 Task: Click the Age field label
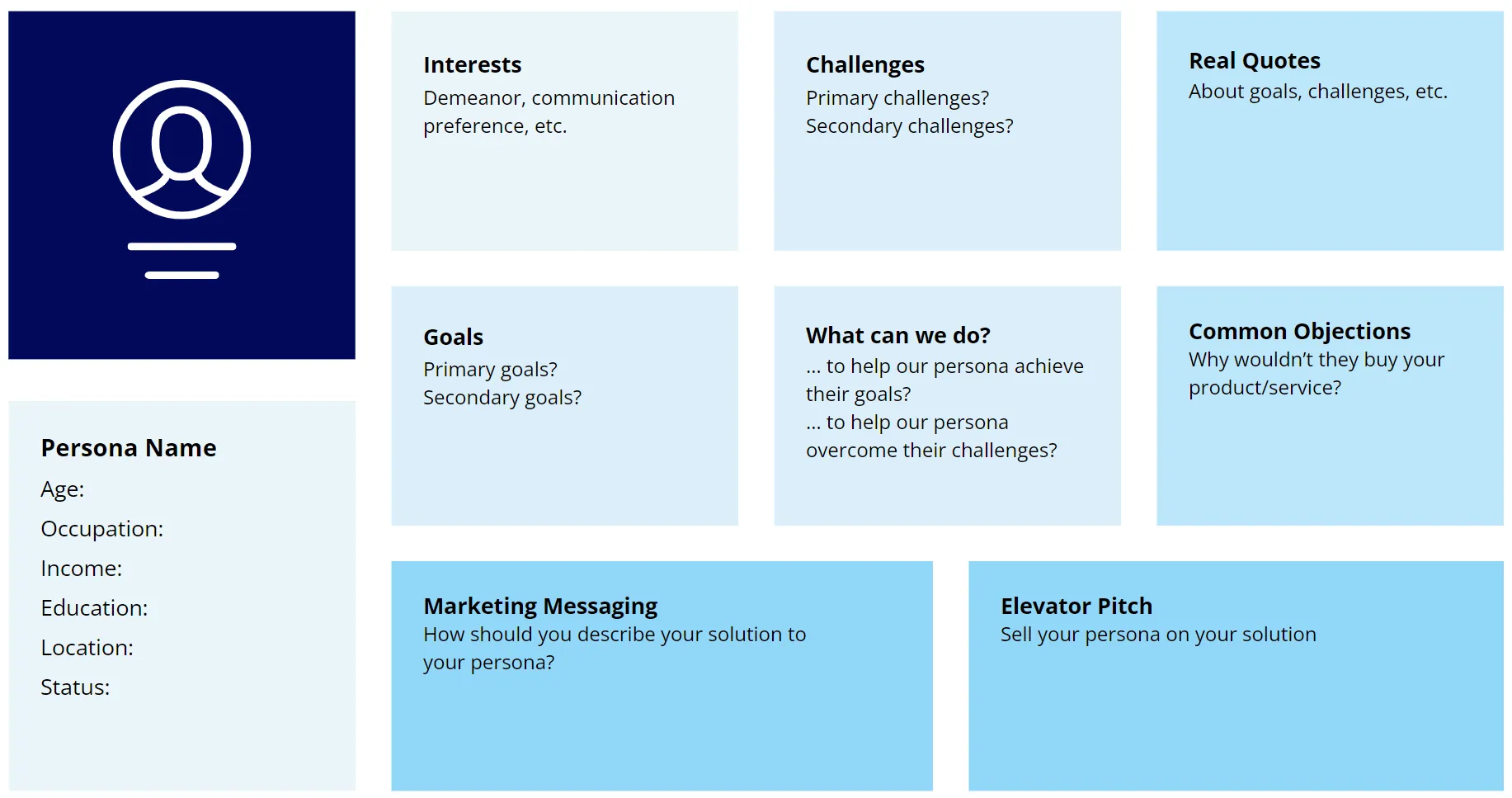click(x=63, y=489)
